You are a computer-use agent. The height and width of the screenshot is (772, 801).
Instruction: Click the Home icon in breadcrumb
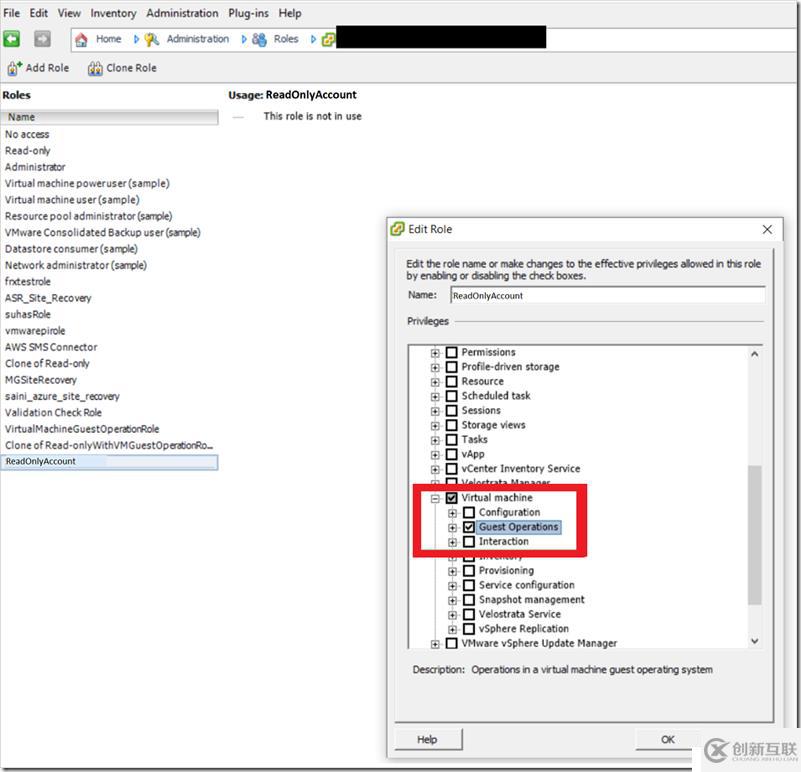click(x=83, y=39)
